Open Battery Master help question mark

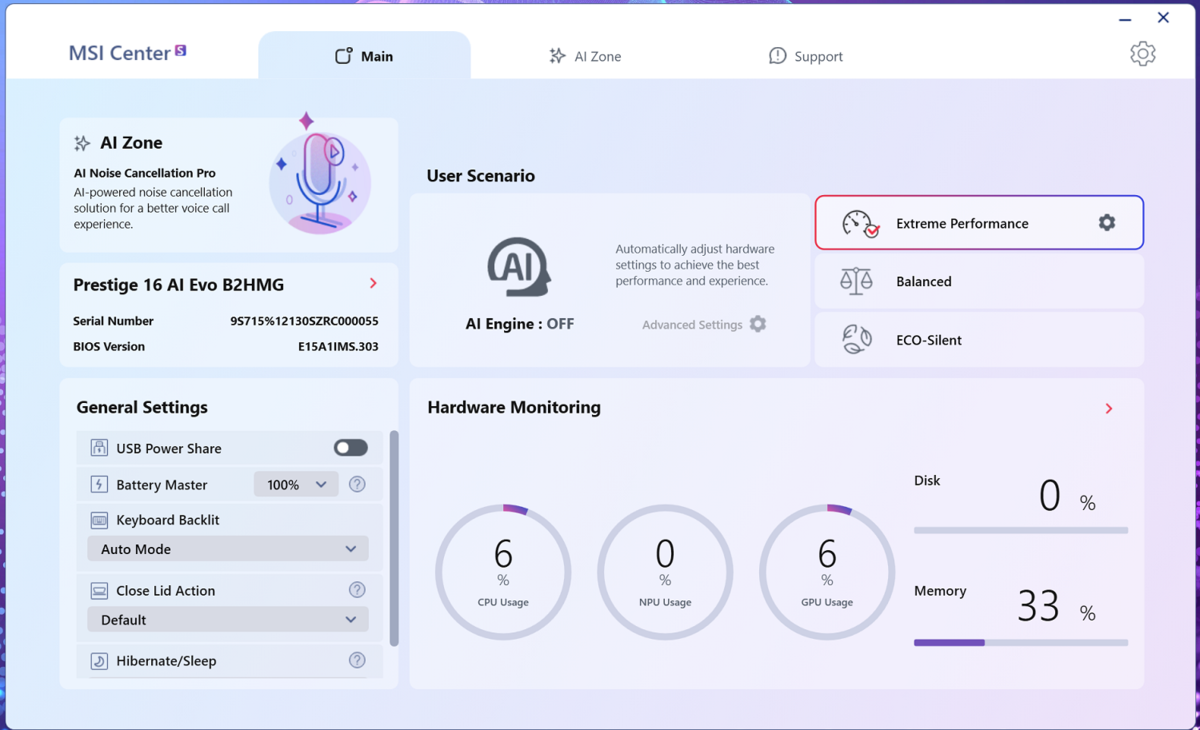point(357,484)
